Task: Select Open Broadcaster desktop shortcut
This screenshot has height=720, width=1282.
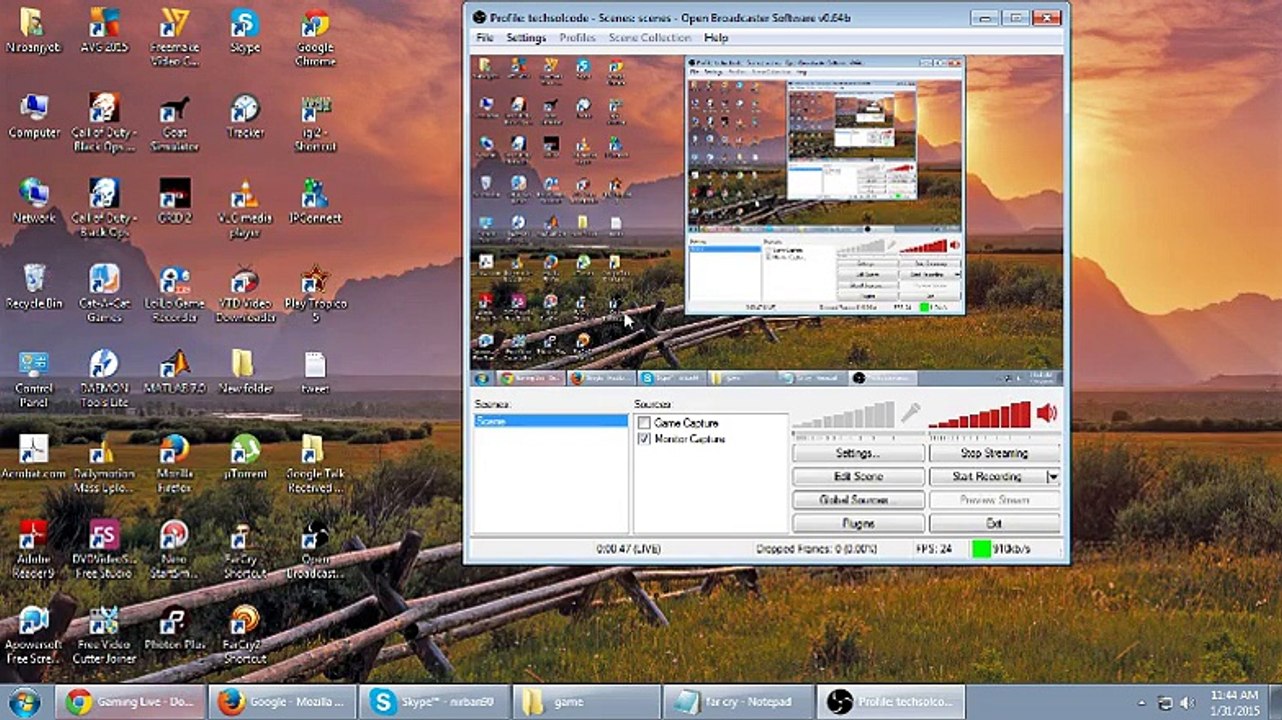Action: point(314,547)
